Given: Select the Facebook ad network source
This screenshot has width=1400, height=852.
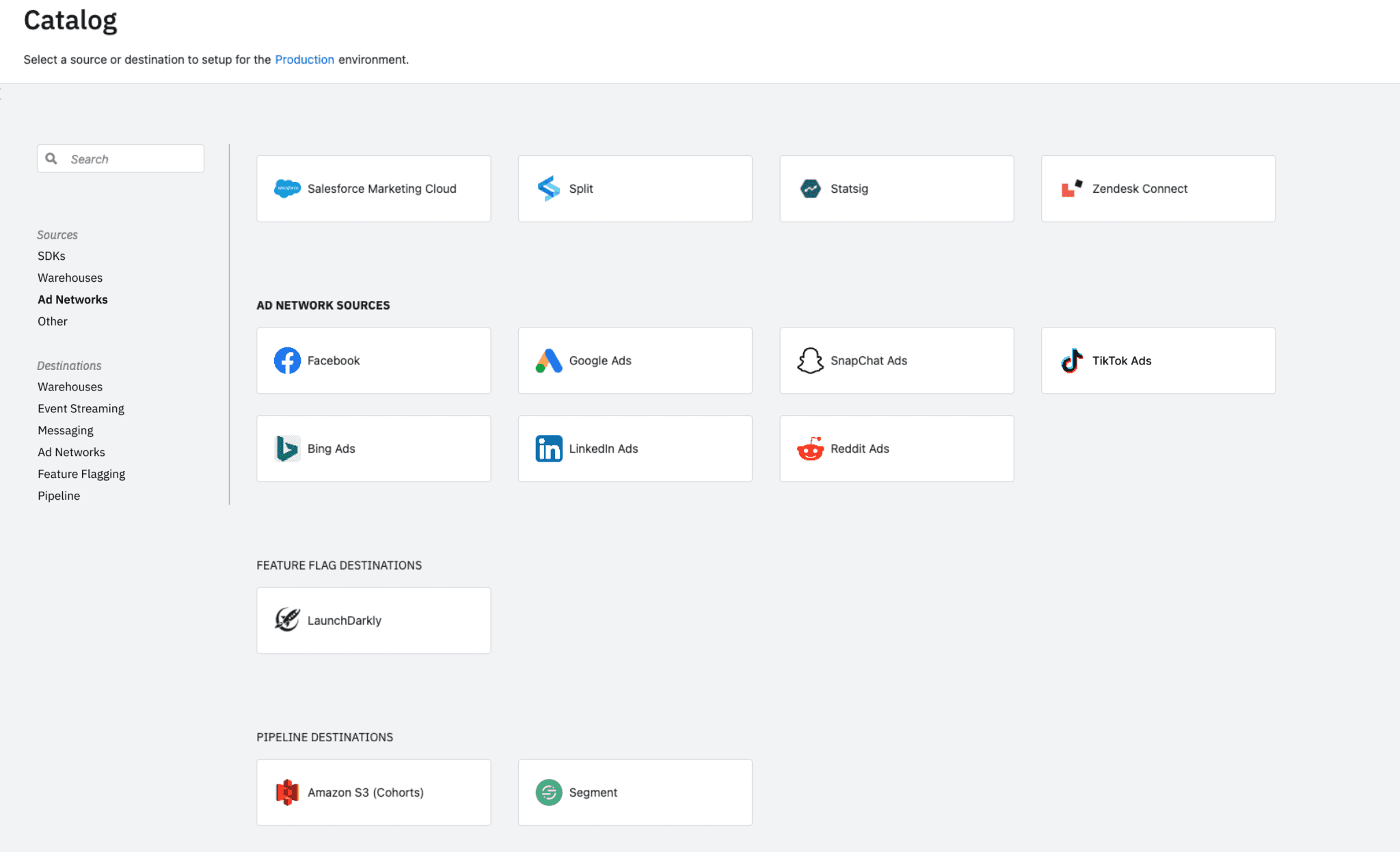Looking at the screenshot, I should pos(373,360).
